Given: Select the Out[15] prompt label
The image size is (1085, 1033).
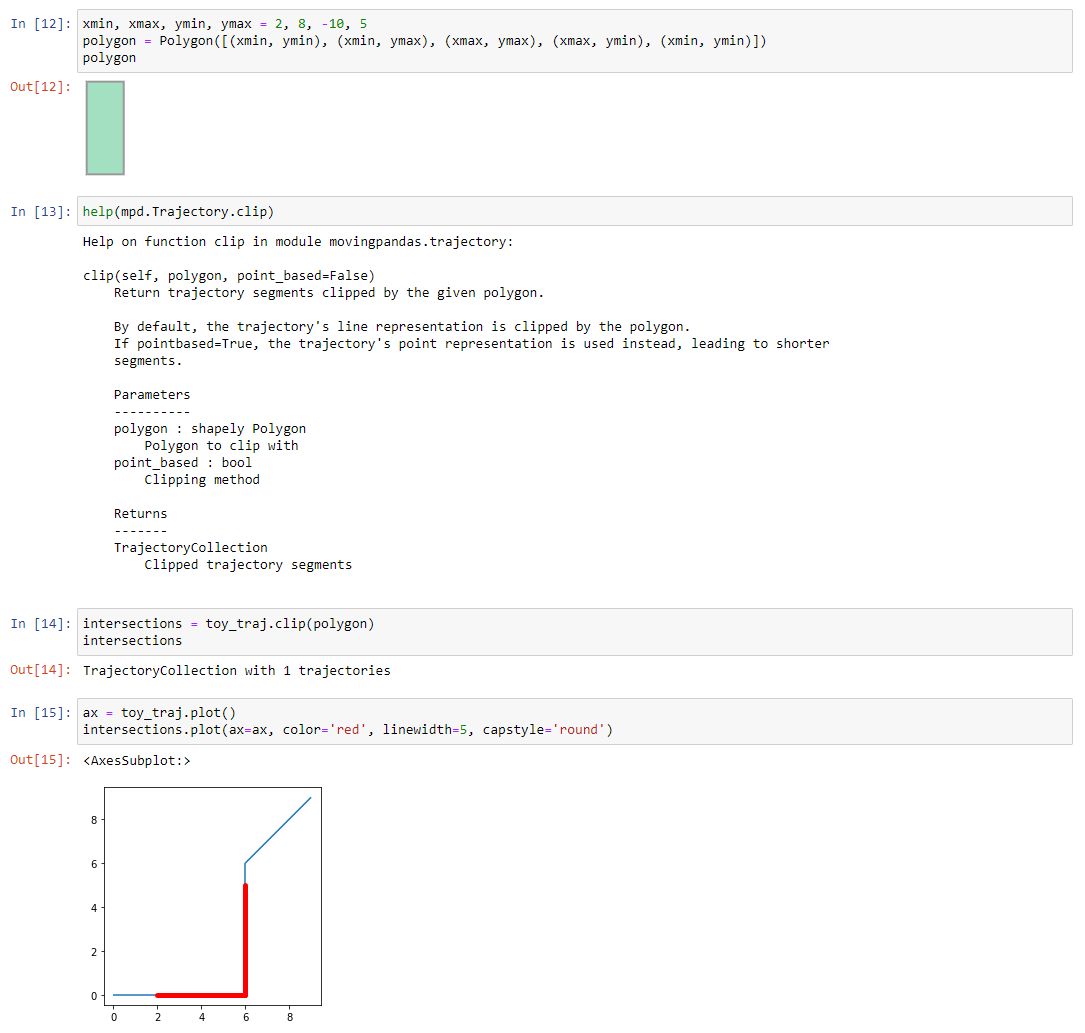Looking at the screenshot, I should click(x=41, y=760).
